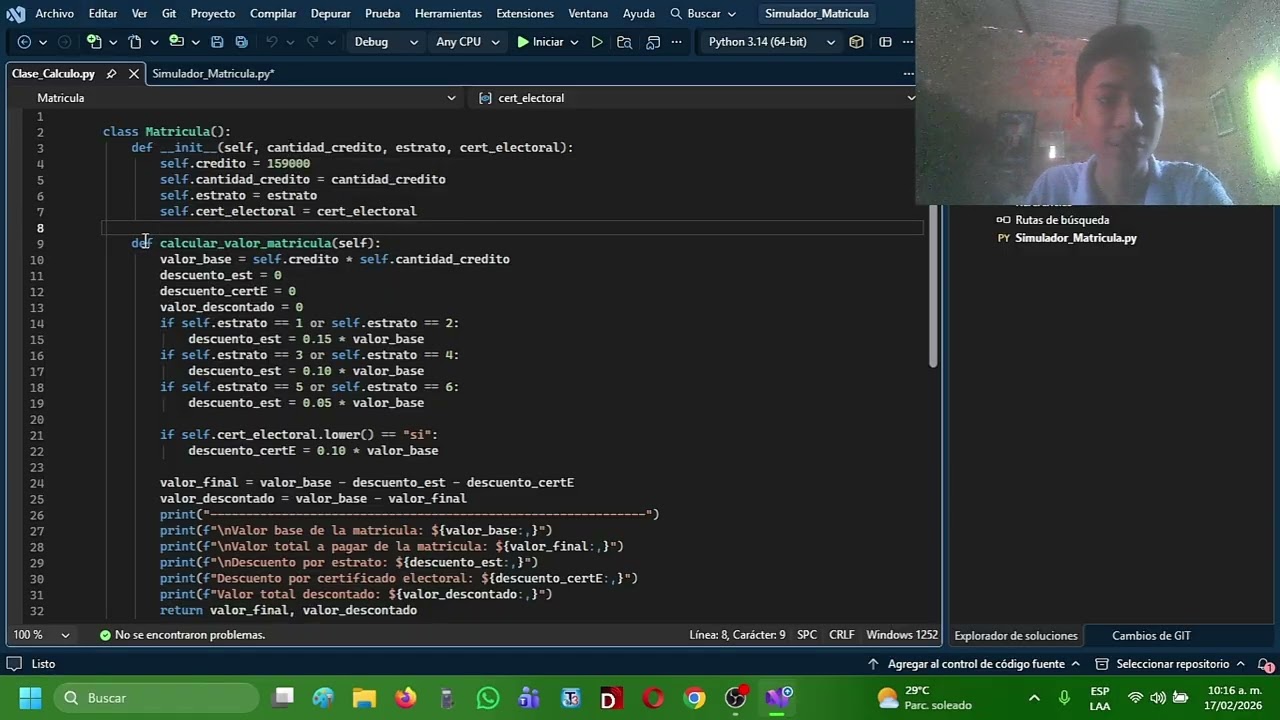Open OBS Studio from the taskbar
This screenshot has width=1280, height=720.
(x=736, y=698)
